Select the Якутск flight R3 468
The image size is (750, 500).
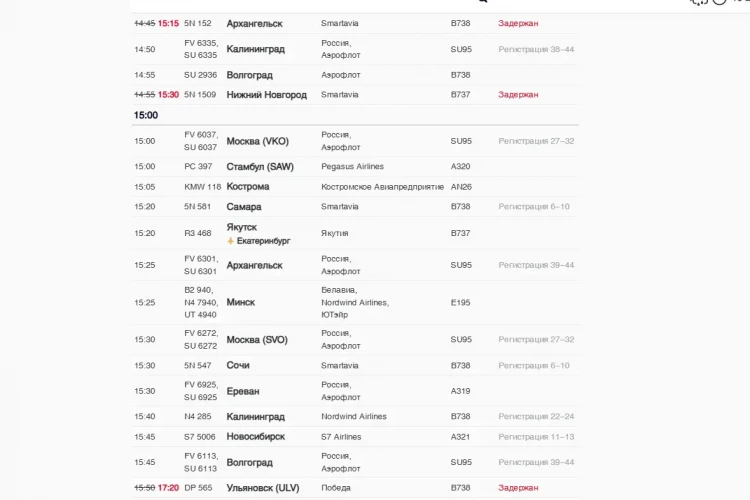355,233
